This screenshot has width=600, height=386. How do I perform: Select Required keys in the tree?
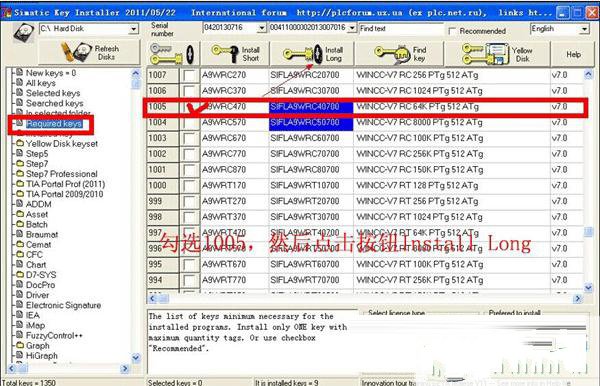point(54,124)
